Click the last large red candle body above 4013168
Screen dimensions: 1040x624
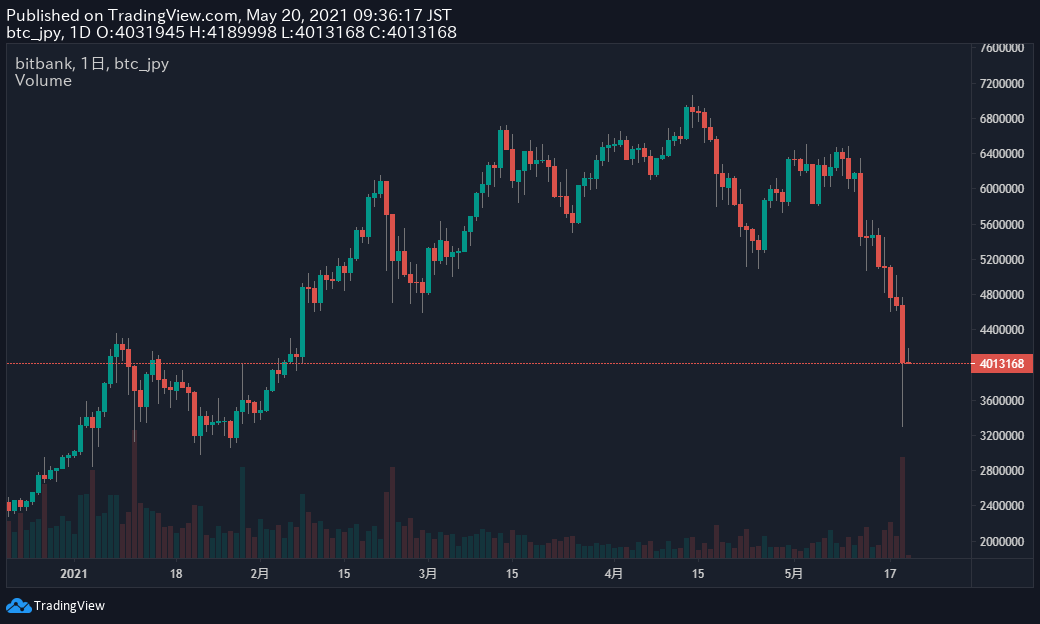pos(902,334)
